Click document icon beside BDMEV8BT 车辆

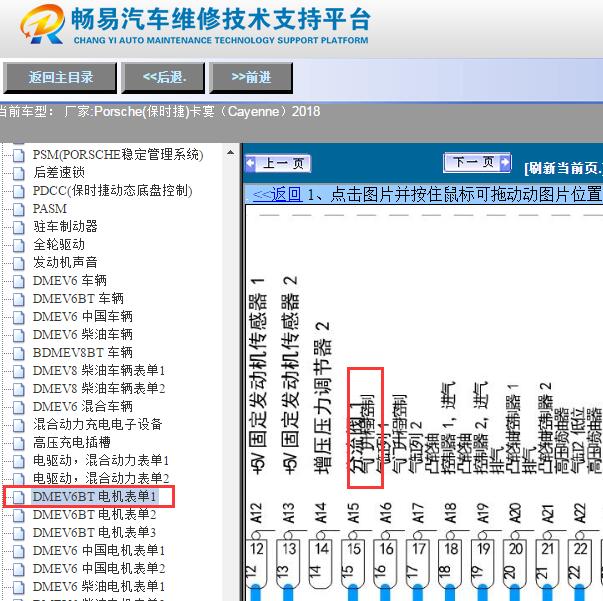[18, 353]
